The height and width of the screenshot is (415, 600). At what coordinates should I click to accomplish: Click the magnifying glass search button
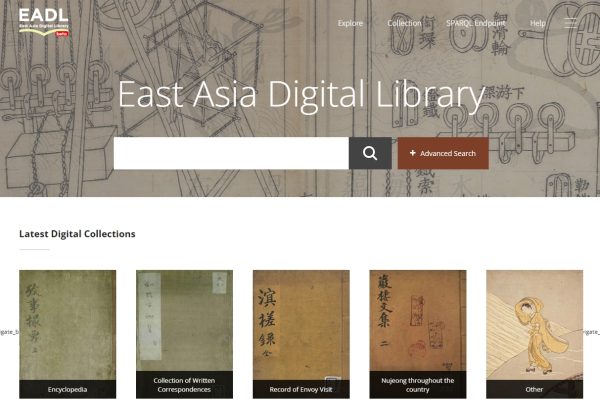[x=370, y=153]
